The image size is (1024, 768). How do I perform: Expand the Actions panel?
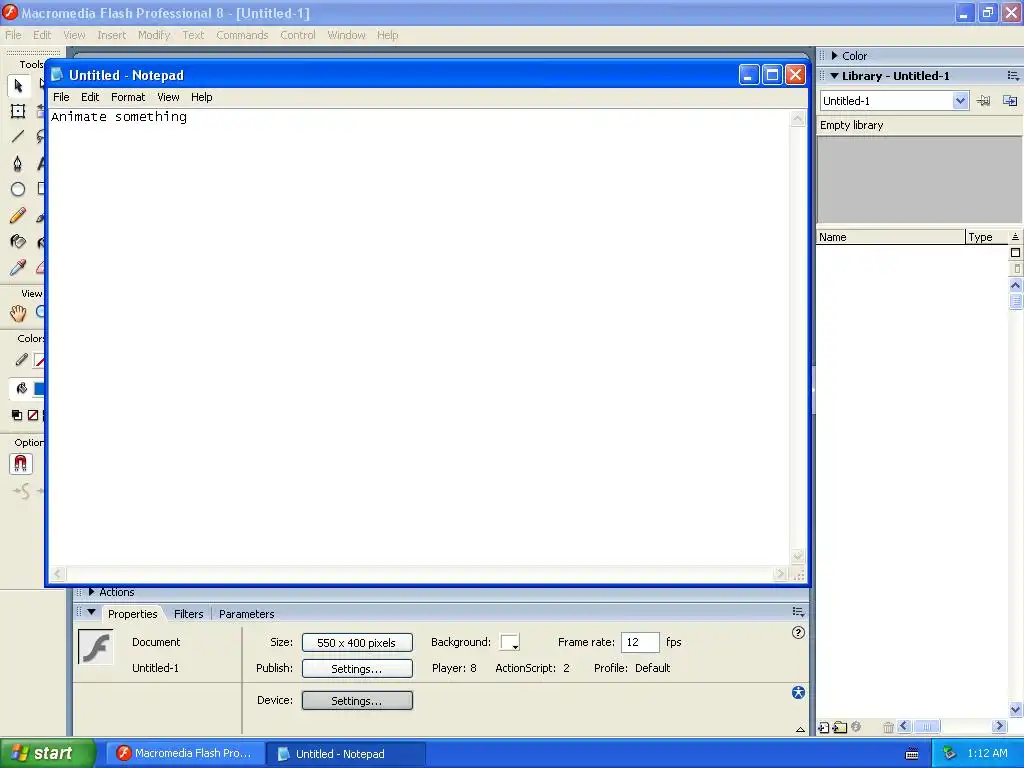coord(91,592)
